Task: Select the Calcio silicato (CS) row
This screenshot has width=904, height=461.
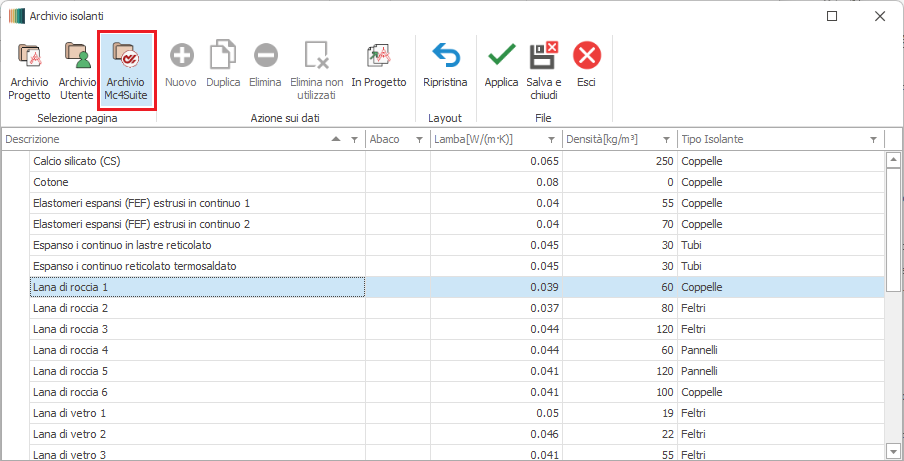Action: tap(197, 161)
